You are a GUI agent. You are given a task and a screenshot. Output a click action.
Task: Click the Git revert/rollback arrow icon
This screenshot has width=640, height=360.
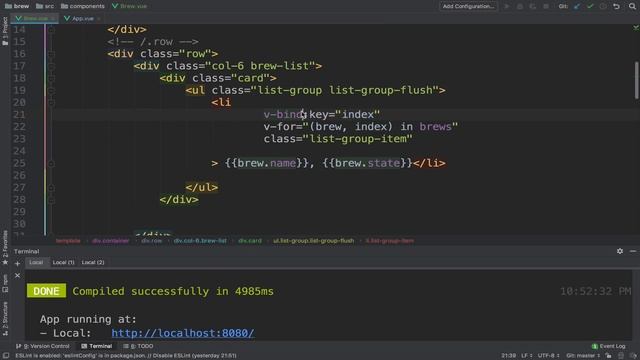(x=616, y=6)
